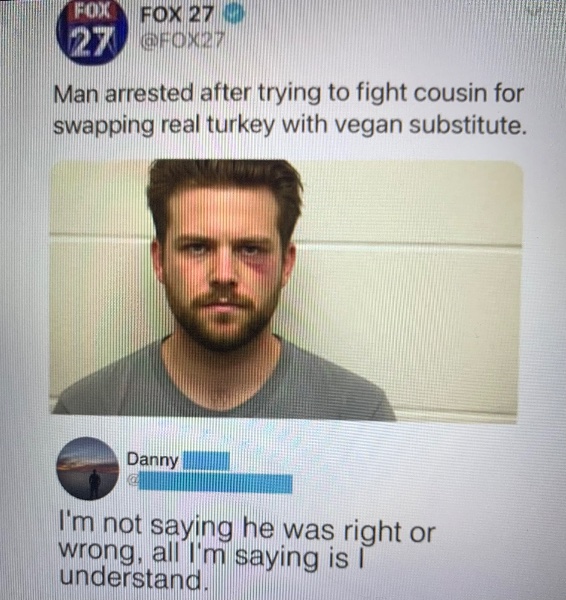
Task: Click the redacted blue handle under Danny
Action: click(215, 483)
